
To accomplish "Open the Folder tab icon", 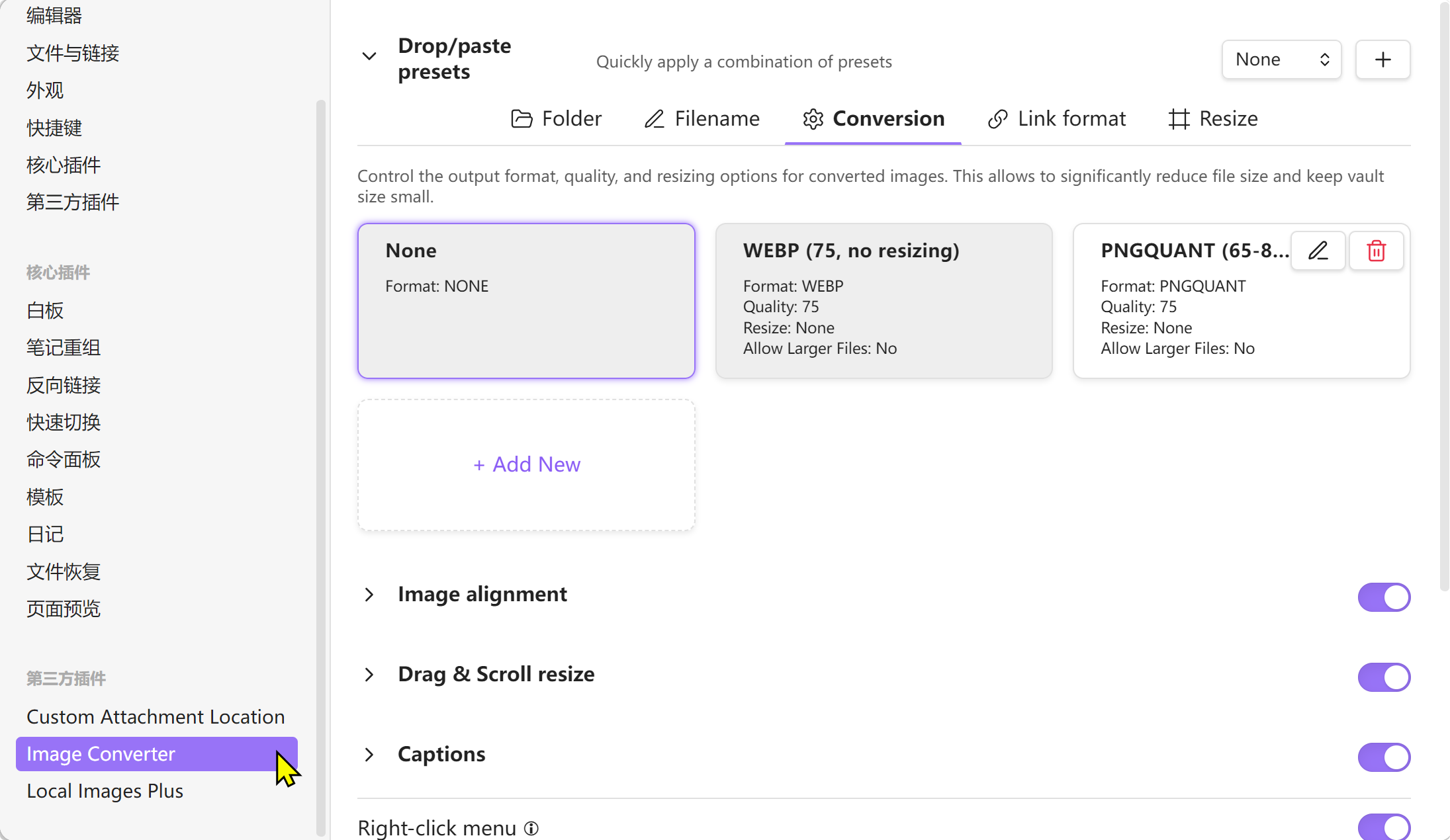I will pos(522,118).
